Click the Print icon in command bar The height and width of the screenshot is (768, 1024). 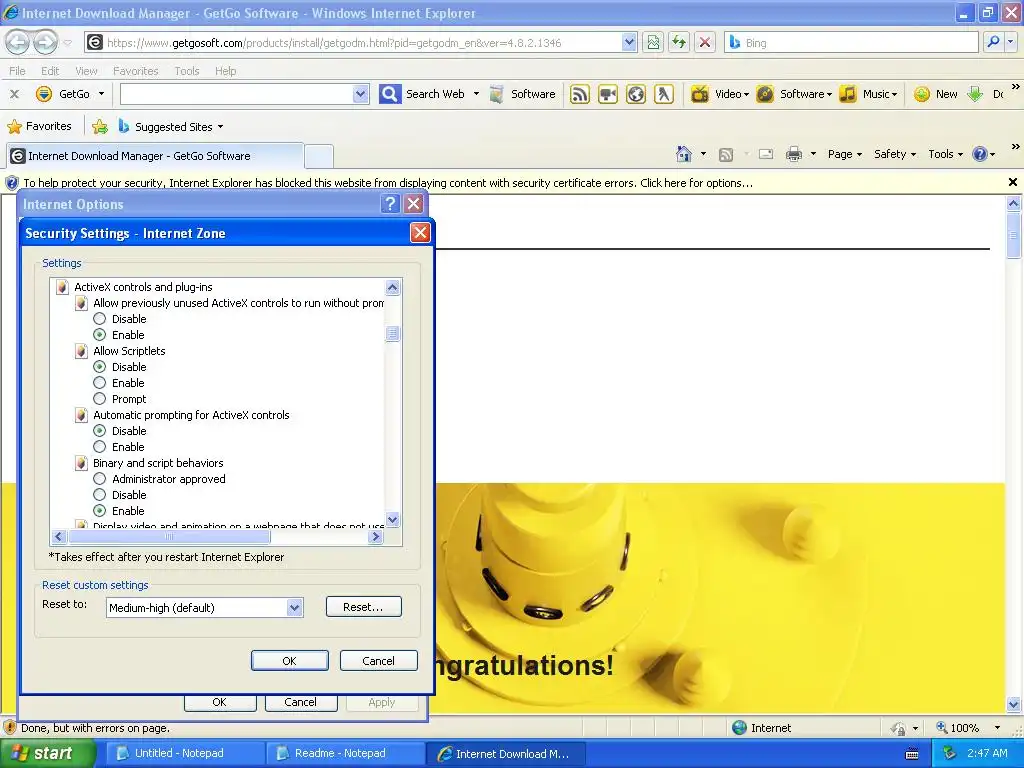tap(794, 154)
